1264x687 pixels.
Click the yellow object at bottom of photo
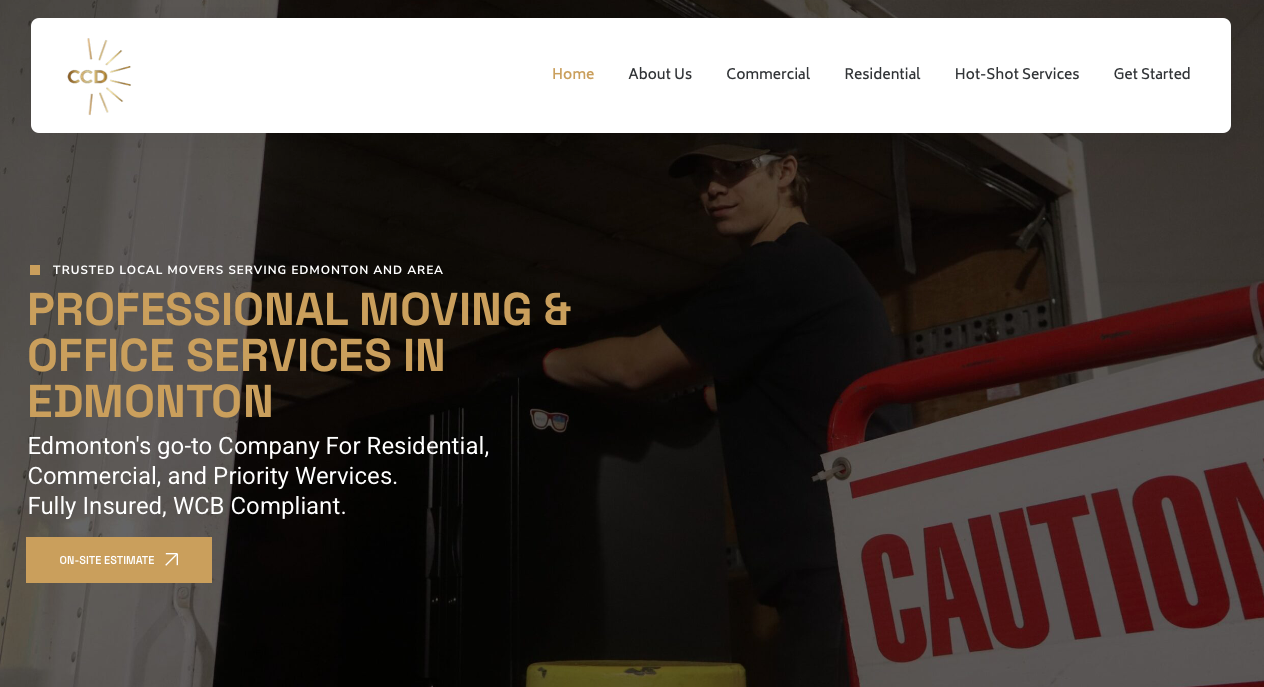pyautogui.click(x=636, y=674)
